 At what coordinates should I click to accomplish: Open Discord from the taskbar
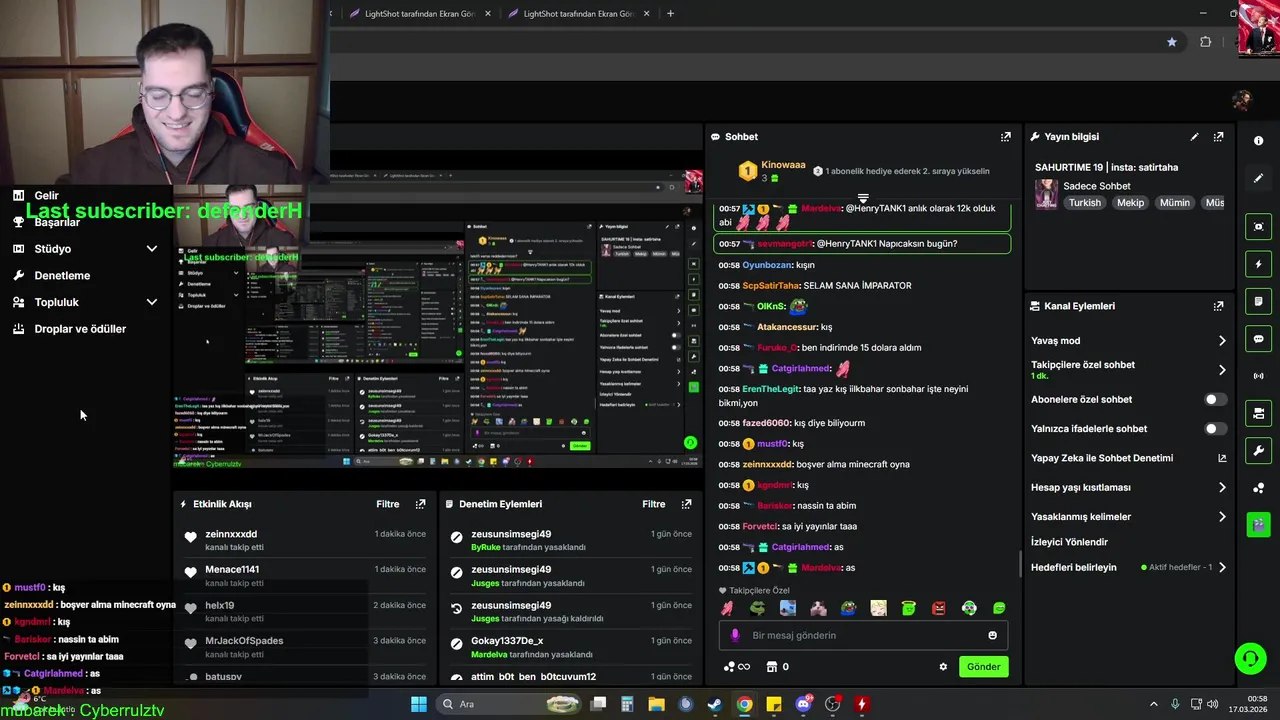[x=803, y=704]
